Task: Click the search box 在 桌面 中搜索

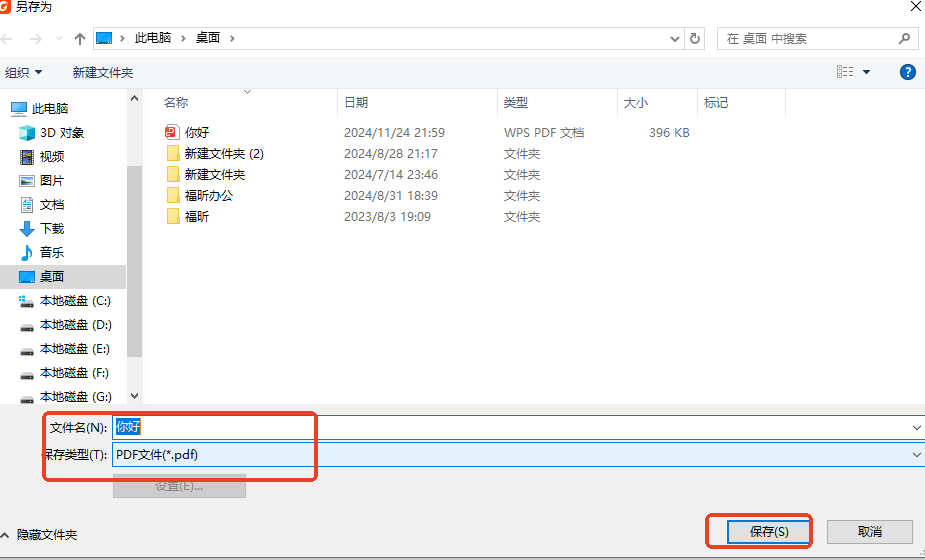Action: click(x=810, y=38)
